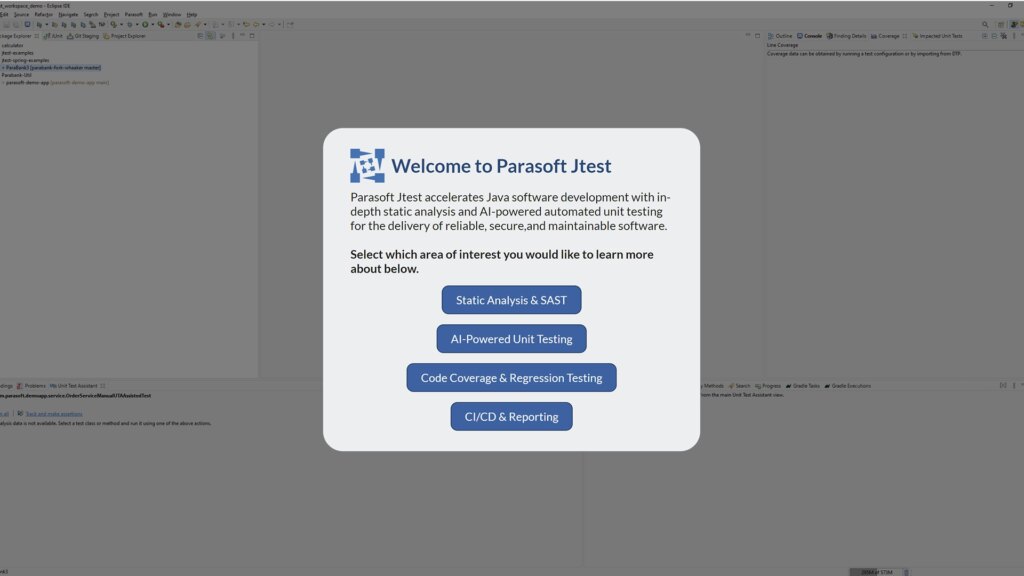Viewport: 1024px width, 576px height.
Task: Click the Track and make assertions link
Action: 54,413
